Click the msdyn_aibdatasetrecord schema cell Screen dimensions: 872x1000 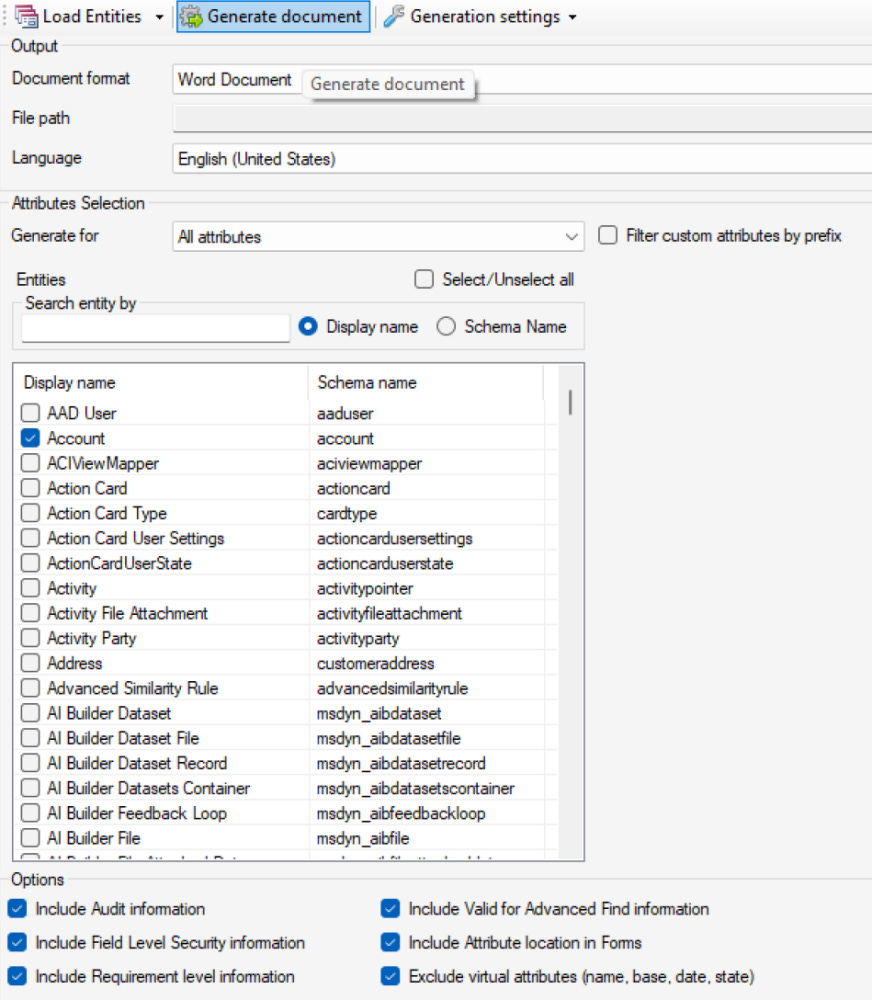click(401, 763)
